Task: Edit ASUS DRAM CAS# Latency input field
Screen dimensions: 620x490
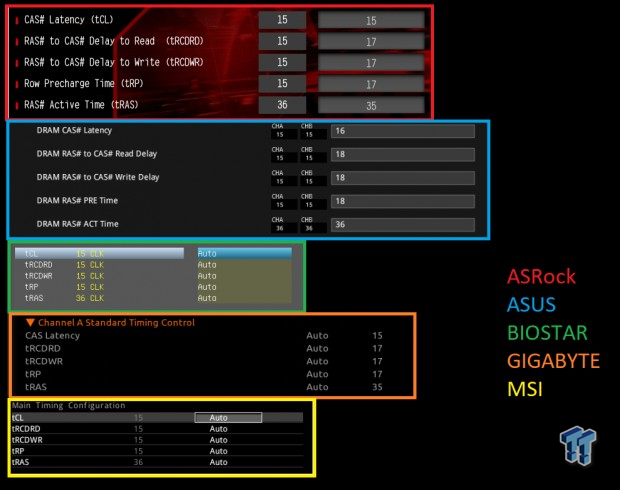Action: [403, 131]
